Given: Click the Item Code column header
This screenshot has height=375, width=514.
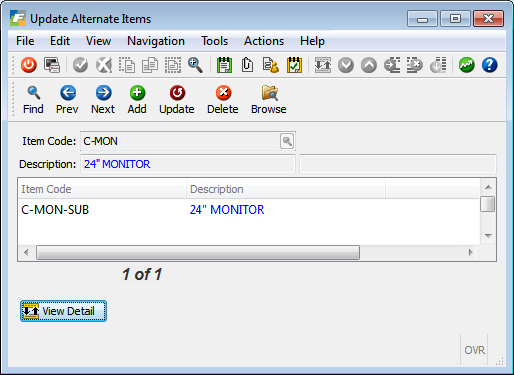Looking at the screenshot, I should coord(102,189).
